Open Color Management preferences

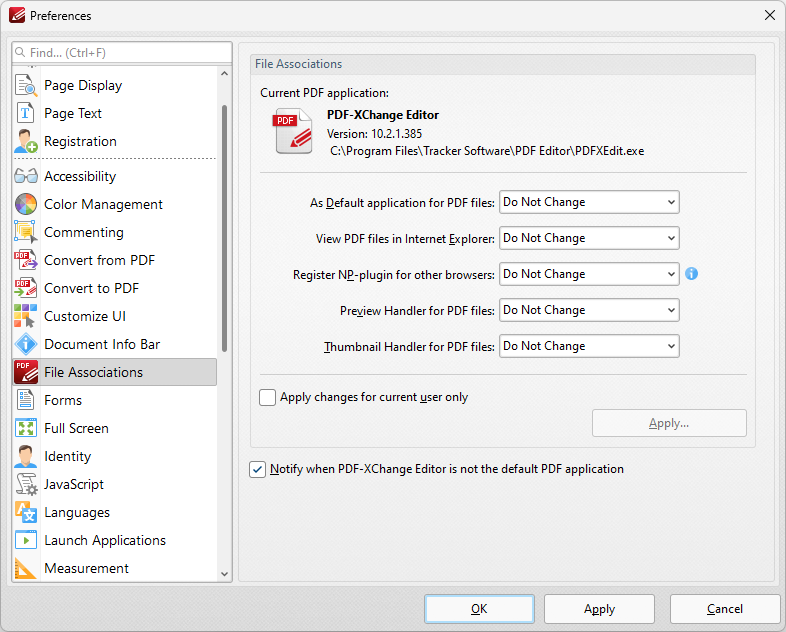[115, 204]
